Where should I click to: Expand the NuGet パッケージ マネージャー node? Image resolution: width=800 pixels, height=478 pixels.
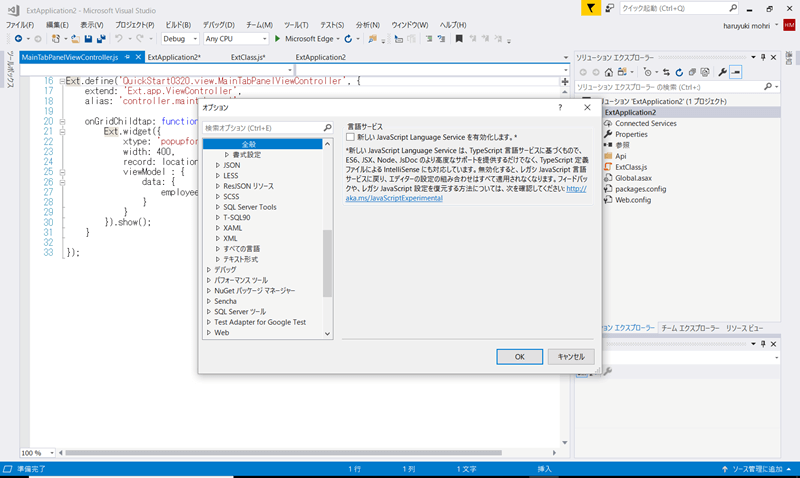pos(209,291)
